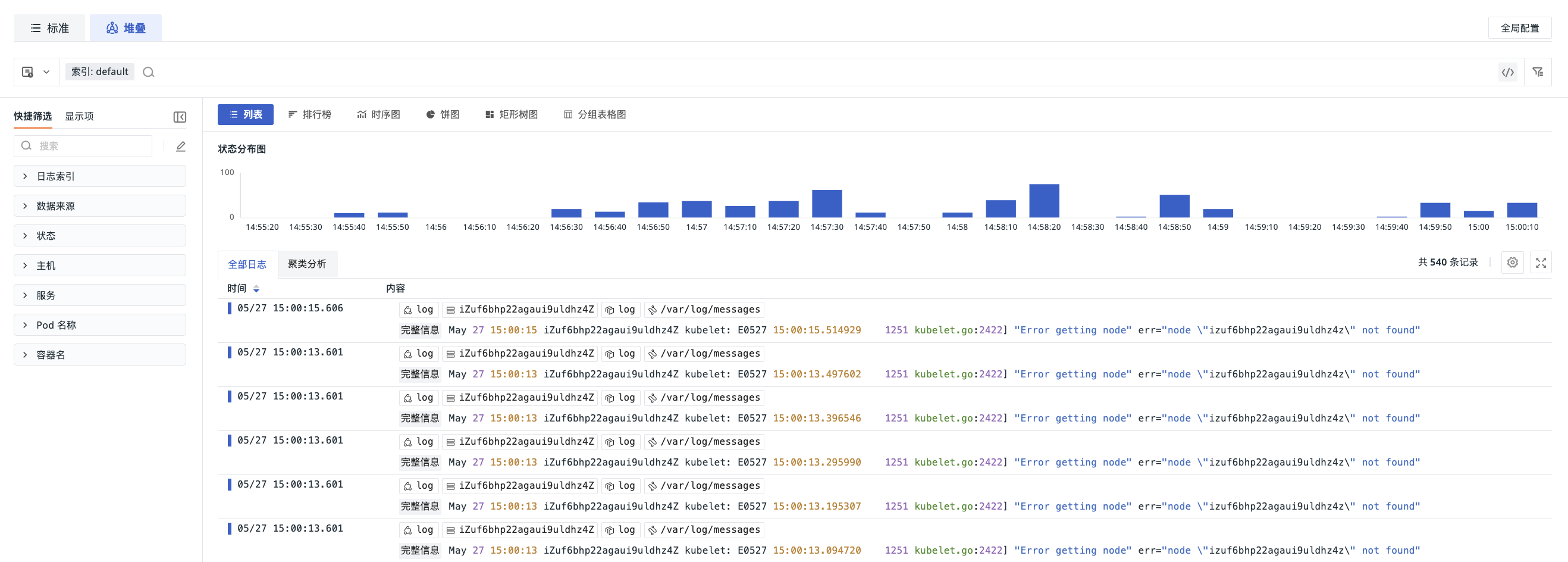Expand the 日志索引 filter
Image resolution: width=1568 pixels, height=562 pixels.
tap(100, 176)
